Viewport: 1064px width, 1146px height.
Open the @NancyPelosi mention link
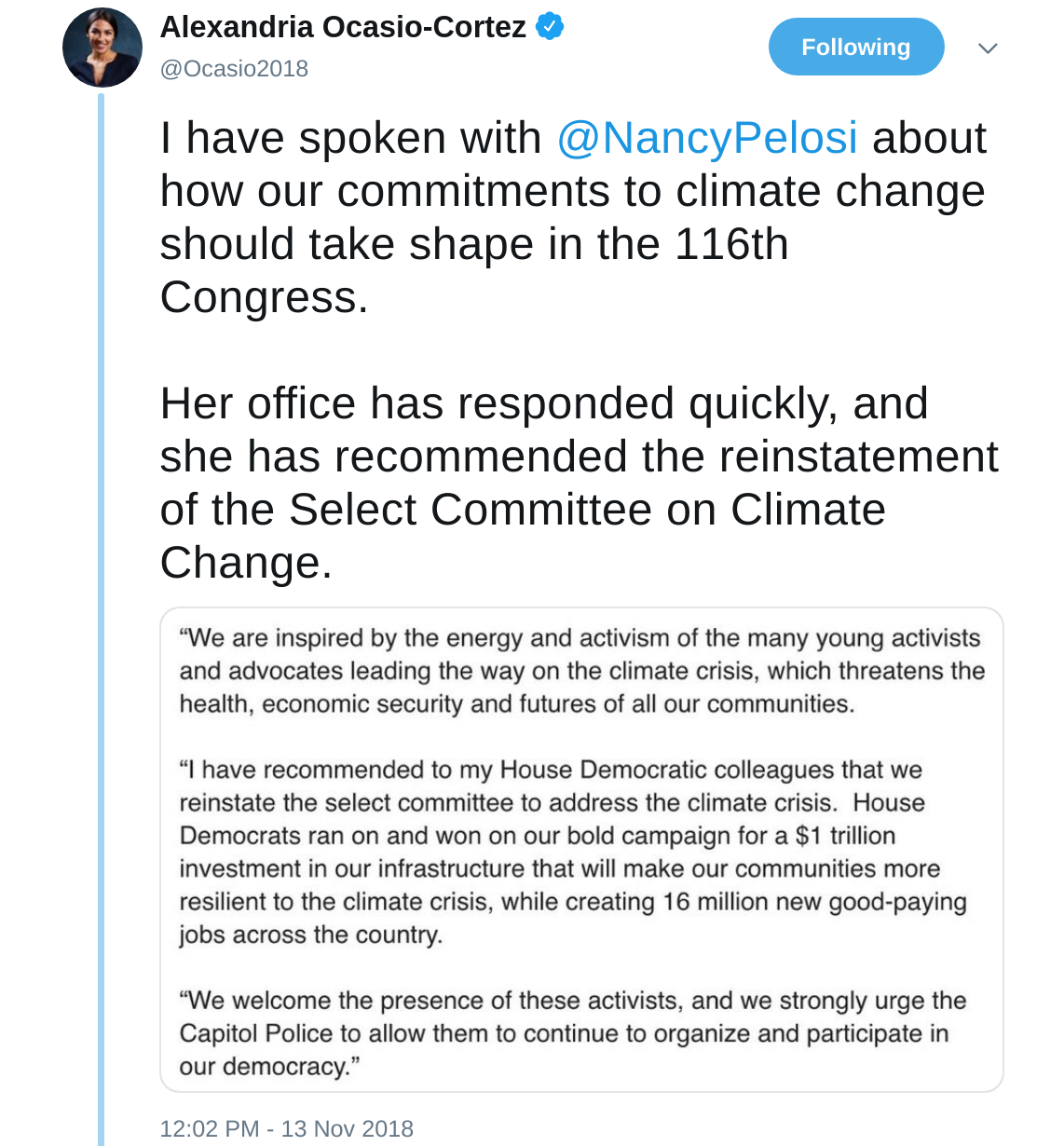pos(707,138)
